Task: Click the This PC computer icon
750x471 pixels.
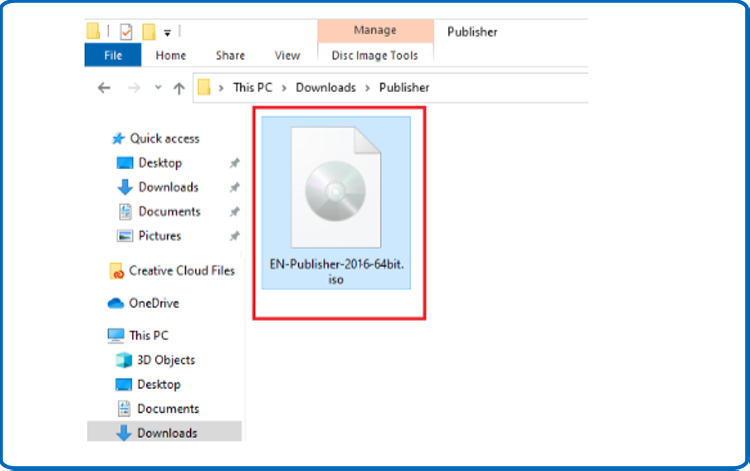Action: point(116,336)
